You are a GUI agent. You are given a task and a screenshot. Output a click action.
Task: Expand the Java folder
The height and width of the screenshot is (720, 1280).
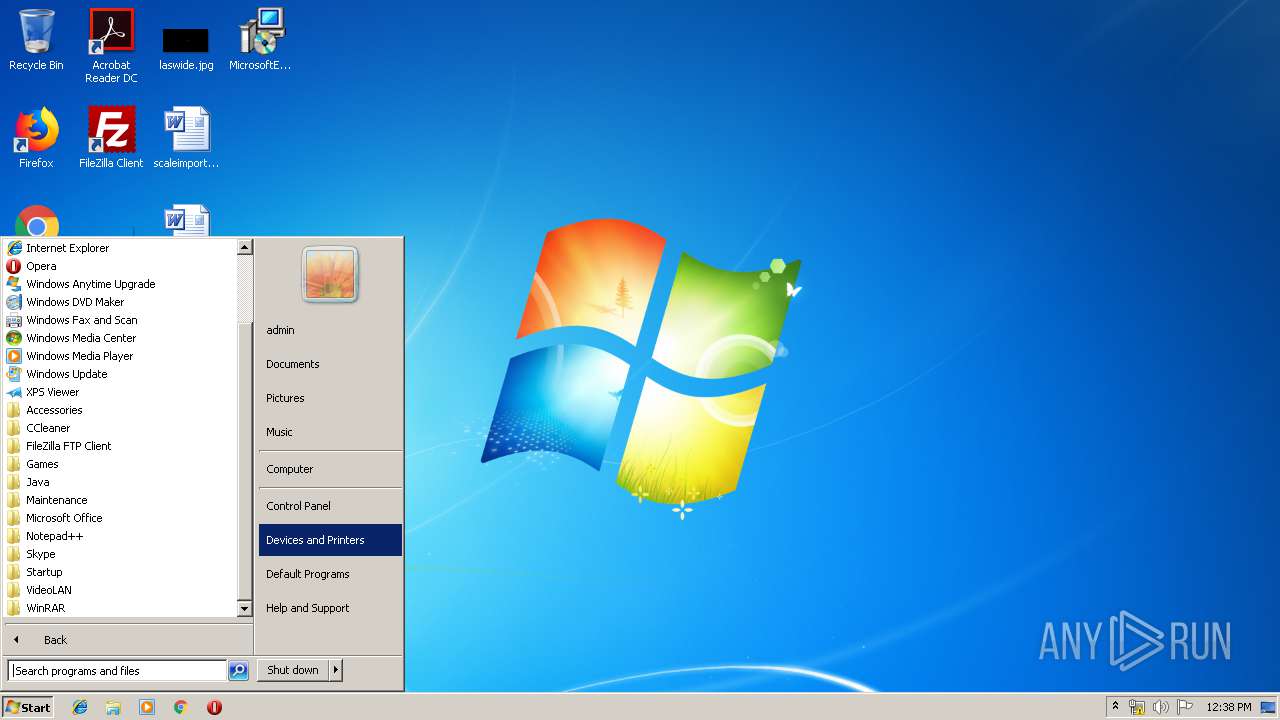pyautogui.click(x=120, y=482)
